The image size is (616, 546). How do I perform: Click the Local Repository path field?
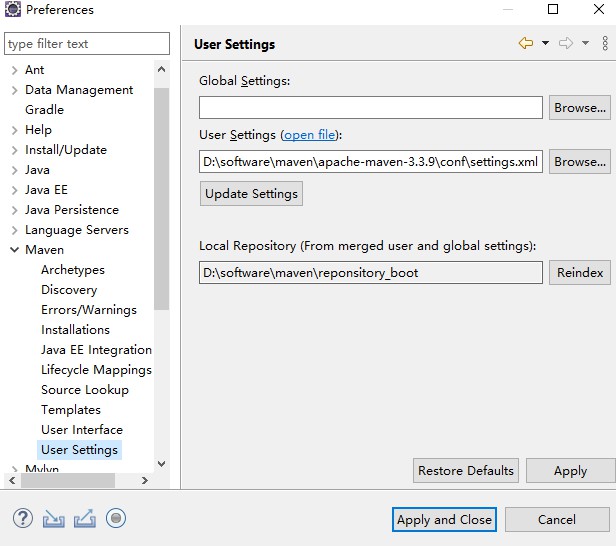[x=371, y=273]
